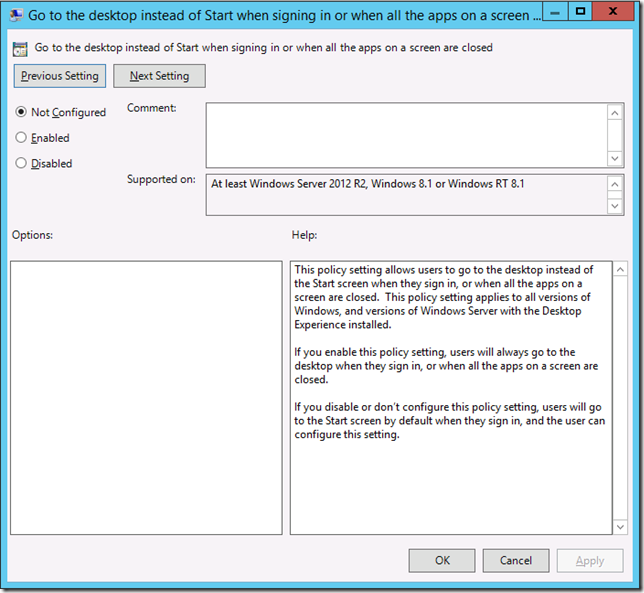Minimize the policy dialog window

(555, 12)
